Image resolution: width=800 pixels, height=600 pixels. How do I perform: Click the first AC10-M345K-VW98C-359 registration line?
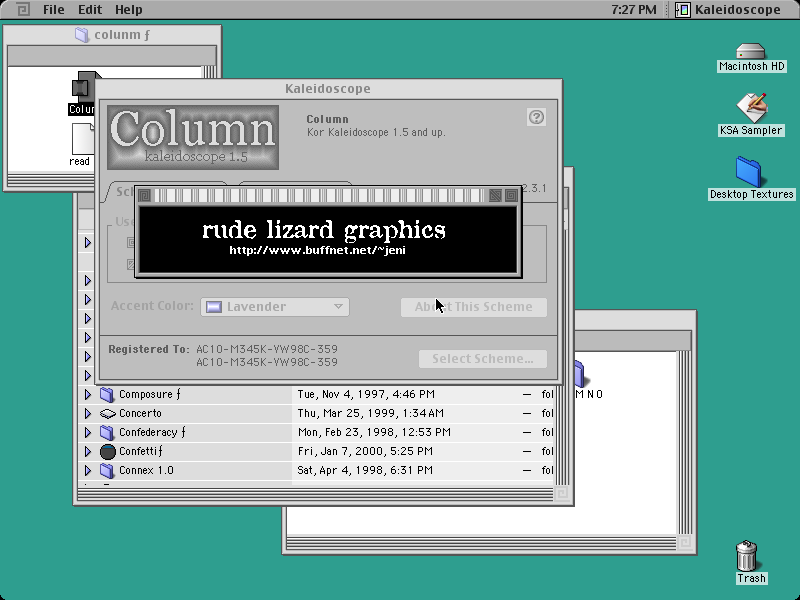[267, 349]
